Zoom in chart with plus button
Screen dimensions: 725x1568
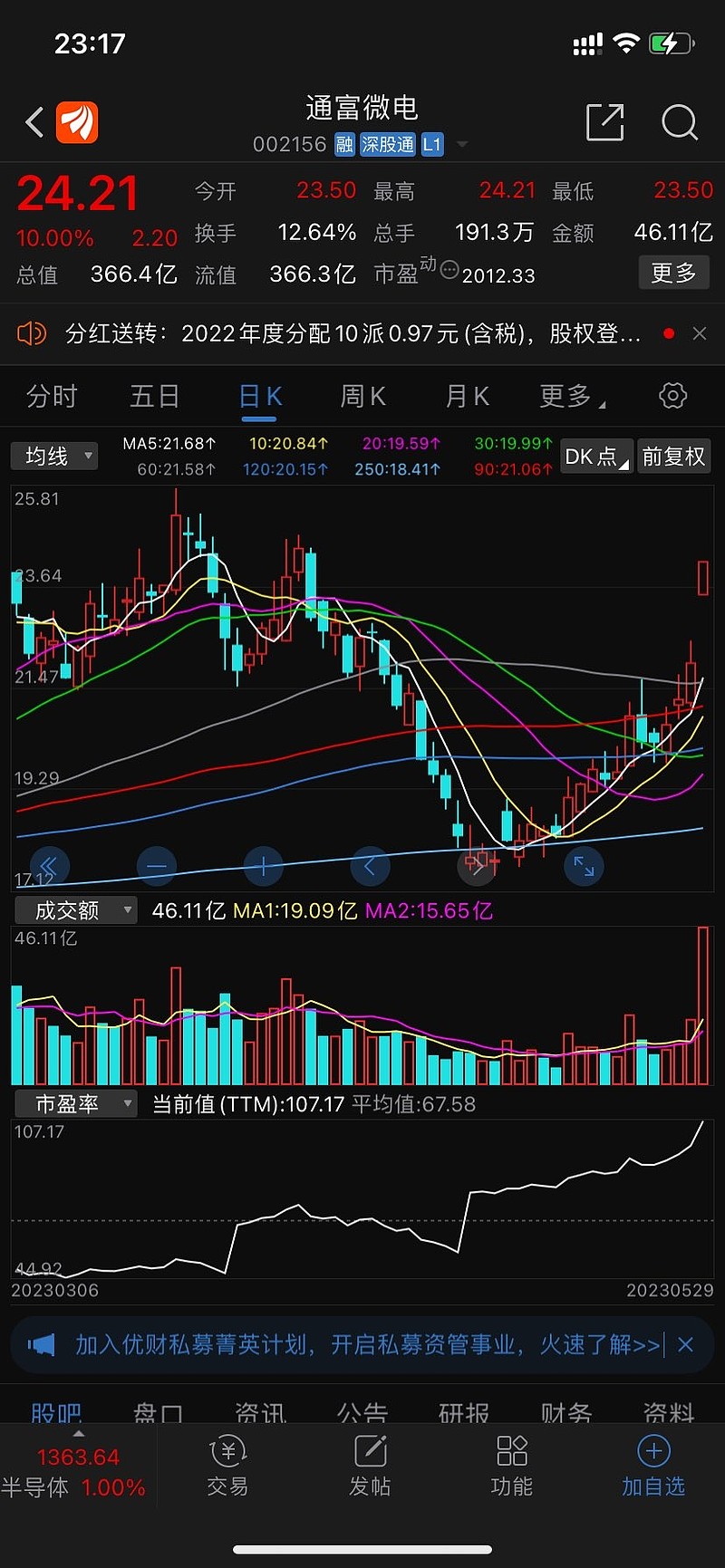click(x=263, y=867)
